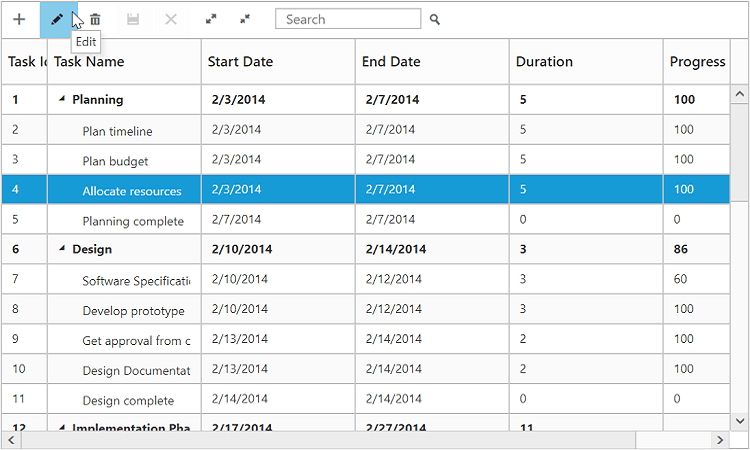Collapse the Planning task group
Viewport: 750px width, 450px height.
pyautogui.click(x=62, y=100)
